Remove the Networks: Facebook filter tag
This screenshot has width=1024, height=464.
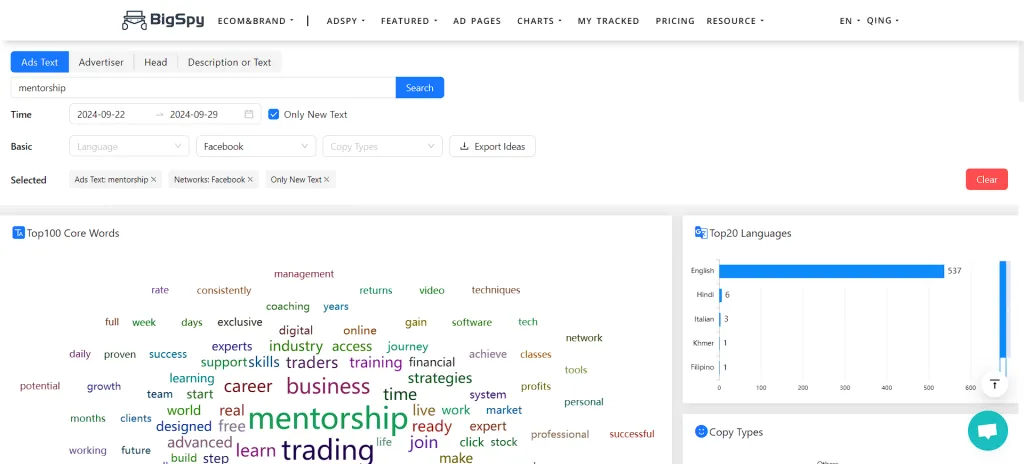tap(250, 180)
